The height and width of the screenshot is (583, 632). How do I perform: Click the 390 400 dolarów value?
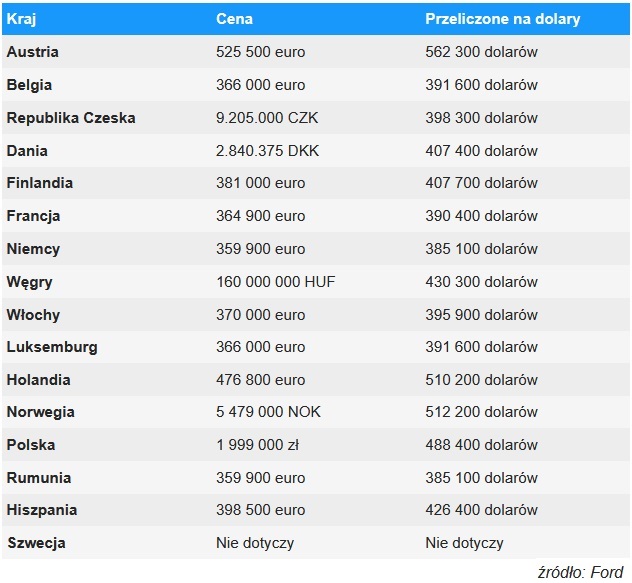pyautogui.click(x=481, y=216)
